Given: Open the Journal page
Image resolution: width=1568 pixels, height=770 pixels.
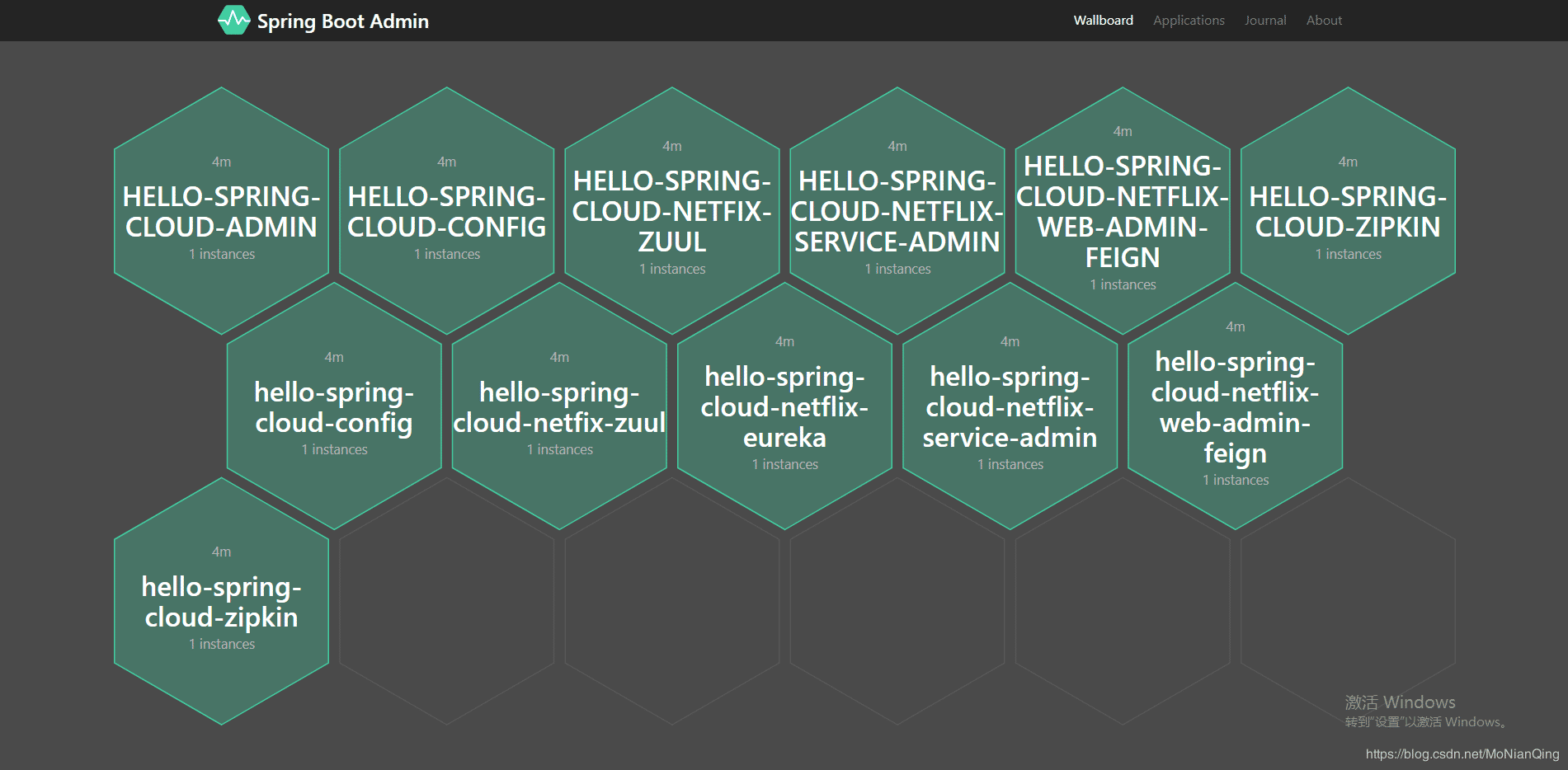Looking at the screenshot, I should tap(1264, 20).
